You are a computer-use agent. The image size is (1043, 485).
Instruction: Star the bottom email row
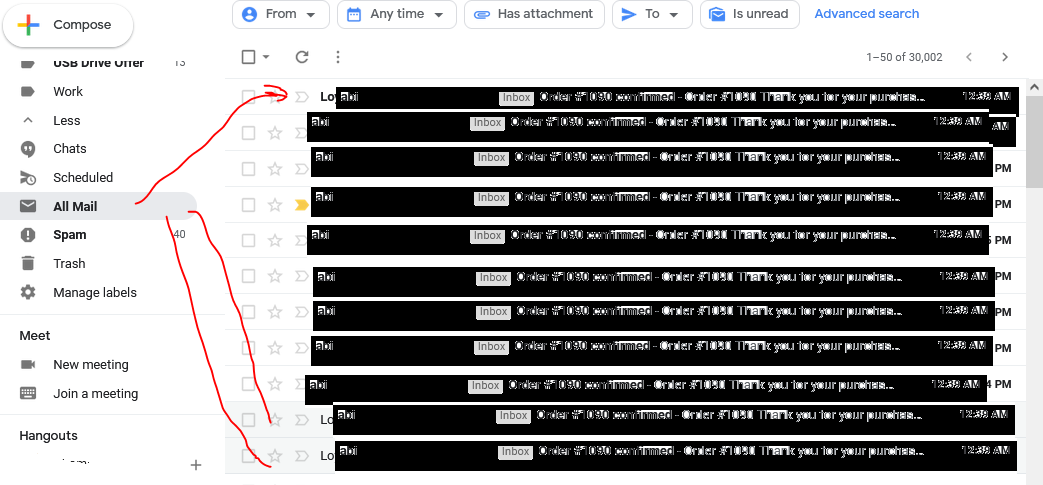point(275,456)
